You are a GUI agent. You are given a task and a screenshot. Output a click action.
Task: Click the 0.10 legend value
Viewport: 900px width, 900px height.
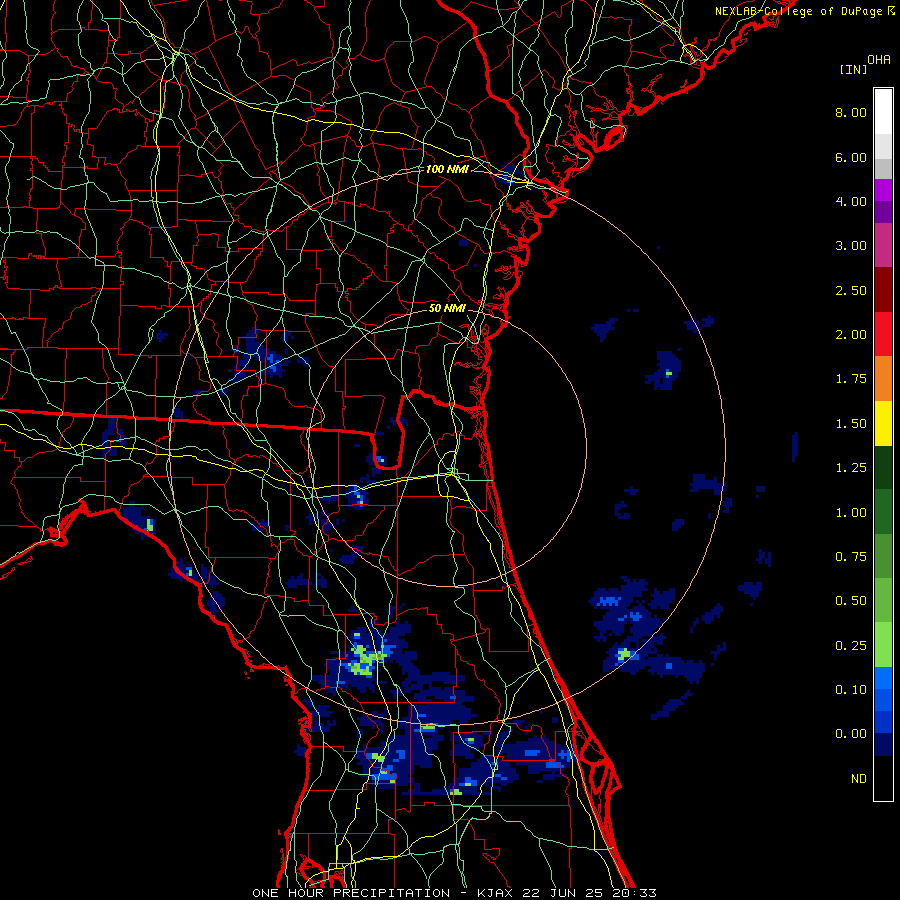pos(851,690)
